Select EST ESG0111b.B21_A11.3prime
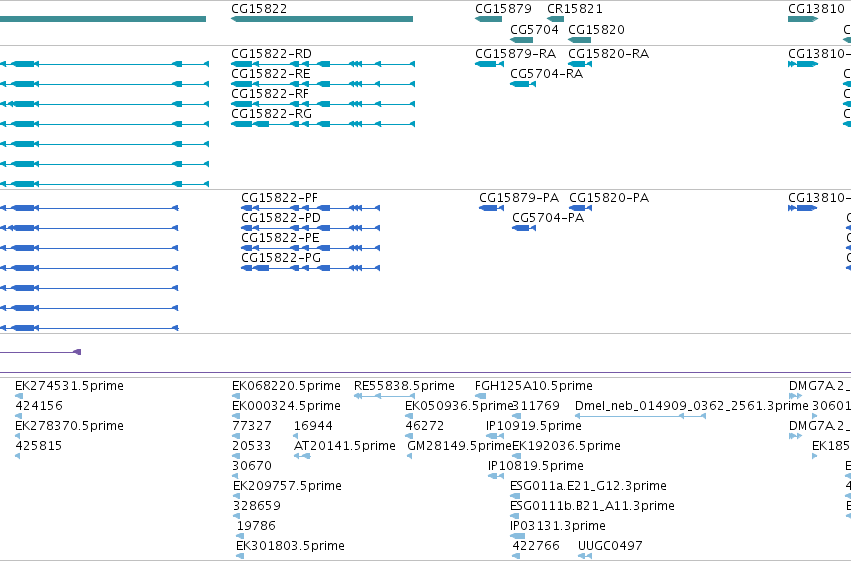 [x=515, y=517]
